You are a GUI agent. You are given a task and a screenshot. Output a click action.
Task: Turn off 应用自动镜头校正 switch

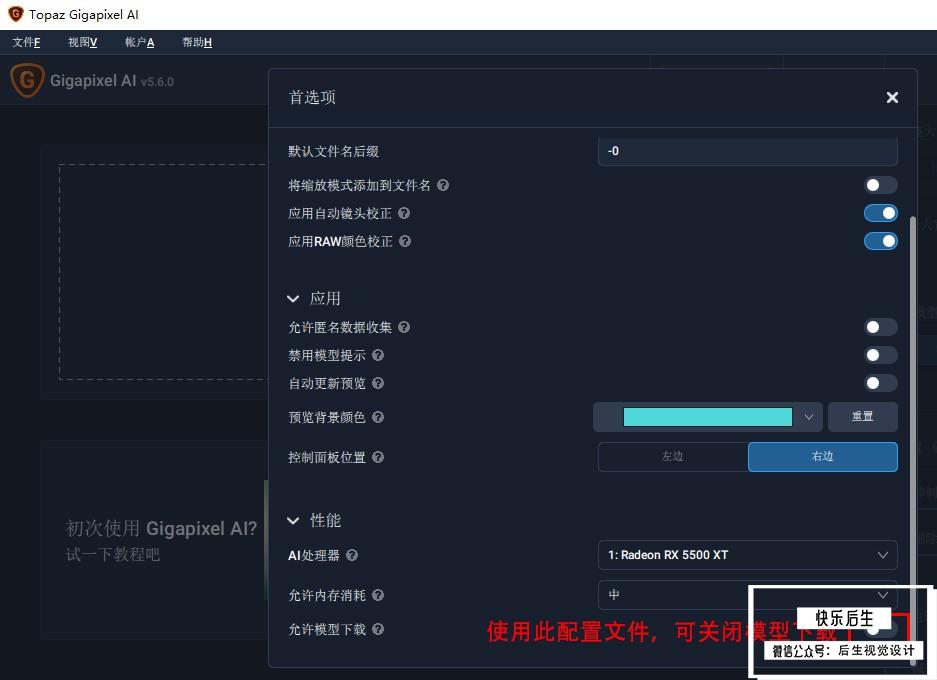[880, 213]
